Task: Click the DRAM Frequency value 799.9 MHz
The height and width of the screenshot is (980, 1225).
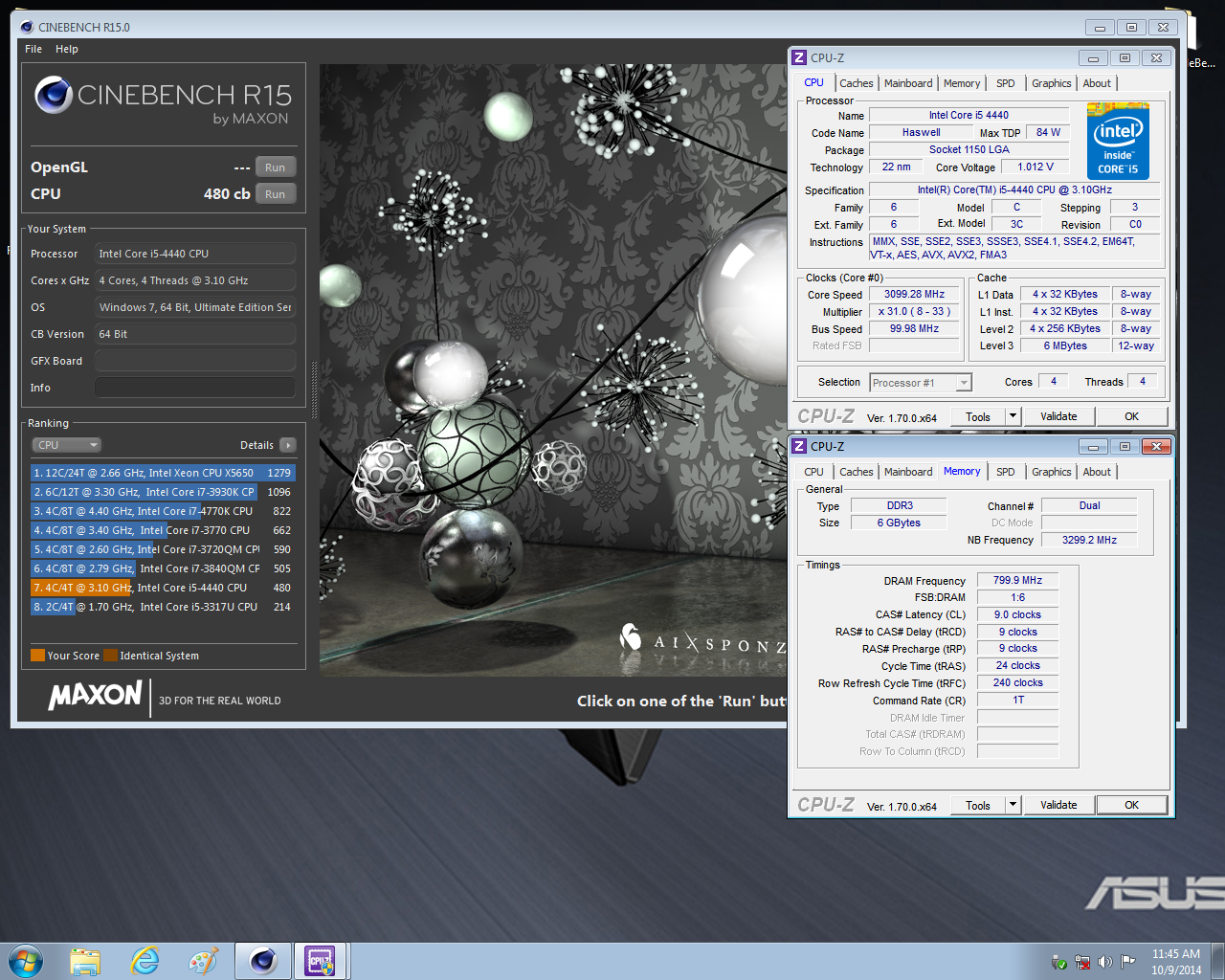Action: tap(1017, 580)
